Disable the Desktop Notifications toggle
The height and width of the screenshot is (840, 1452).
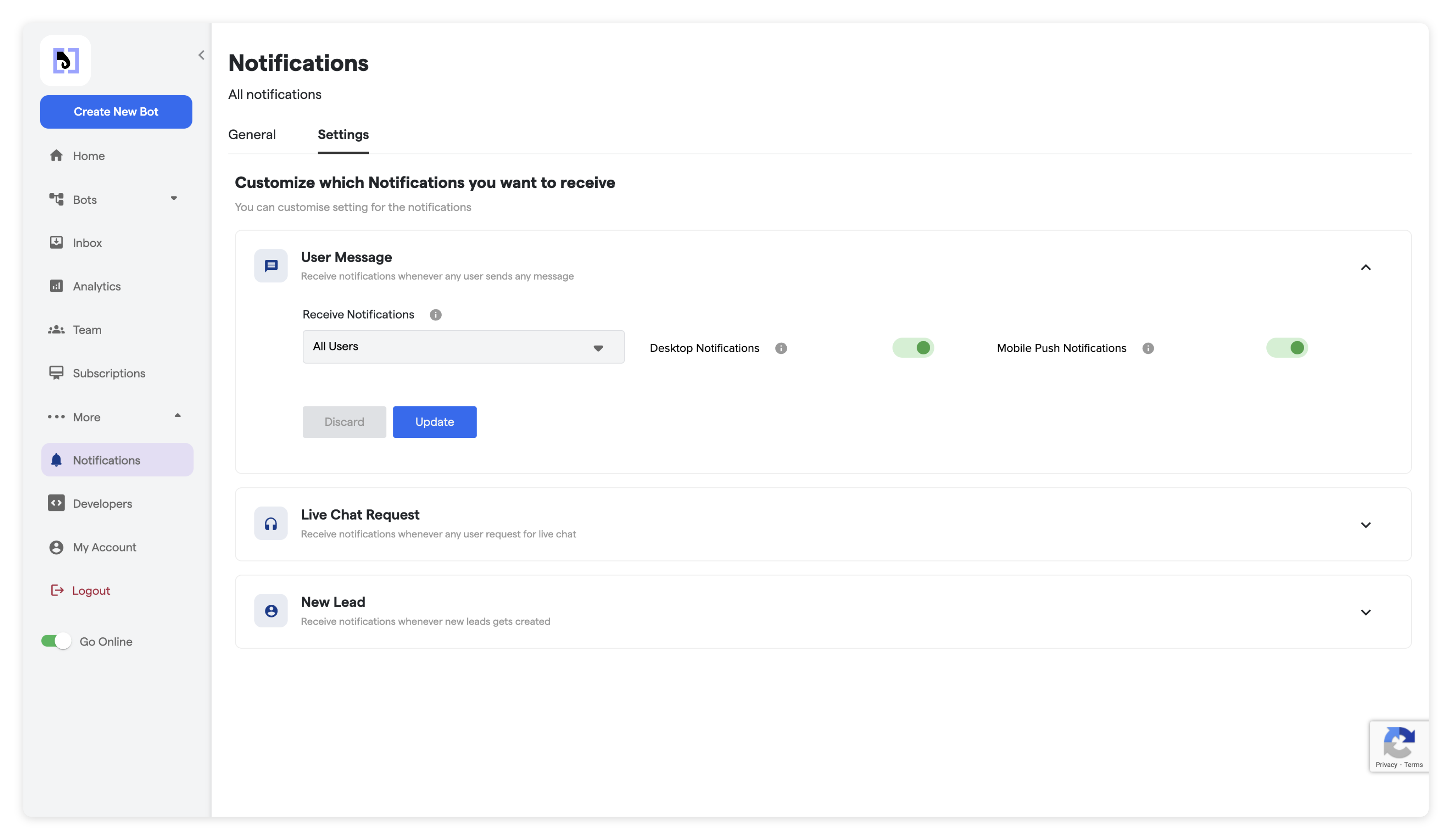pos(913,348)
